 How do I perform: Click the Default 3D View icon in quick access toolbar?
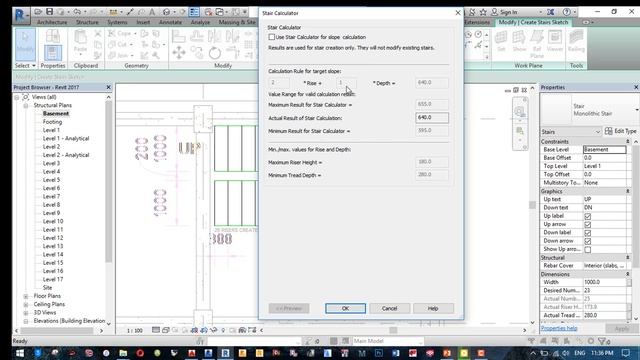[166, 12]
